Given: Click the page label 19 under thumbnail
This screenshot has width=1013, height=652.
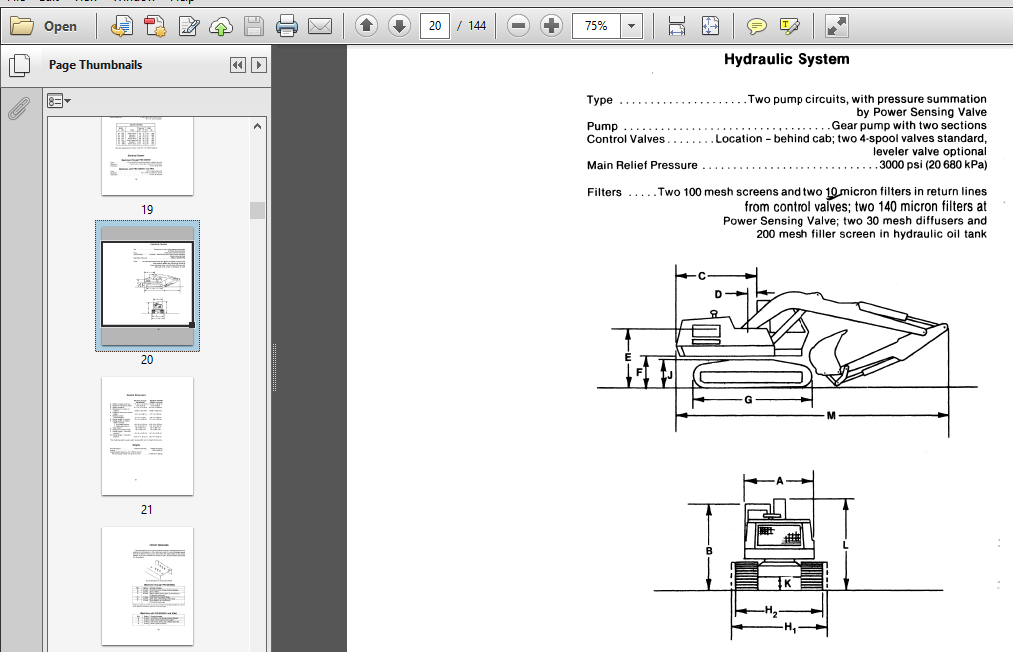Looking at the screenshot, I should coord(147,210).
